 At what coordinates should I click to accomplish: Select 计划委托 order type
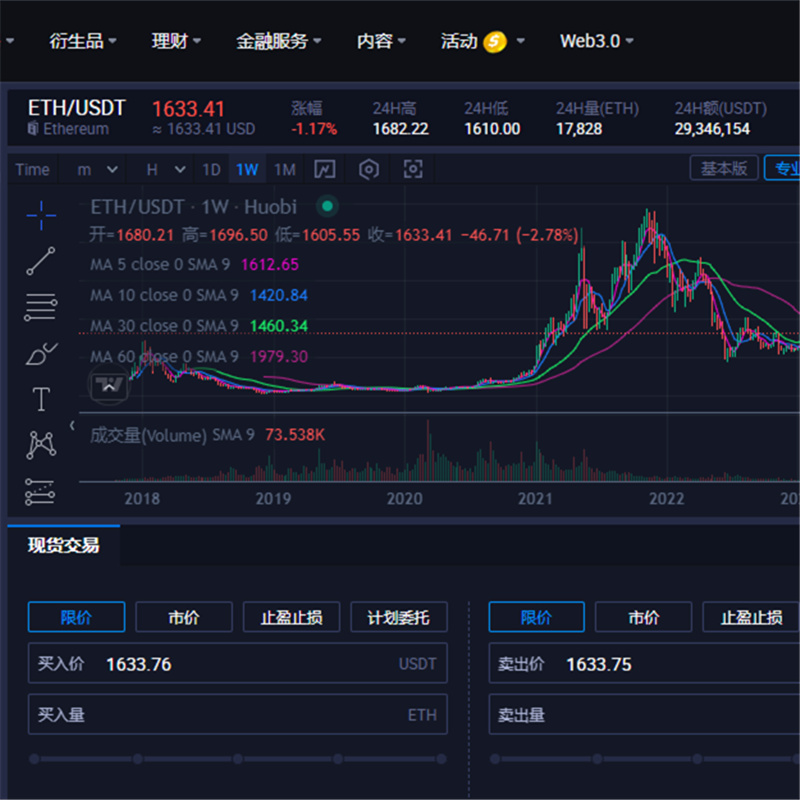click(398, 617)
